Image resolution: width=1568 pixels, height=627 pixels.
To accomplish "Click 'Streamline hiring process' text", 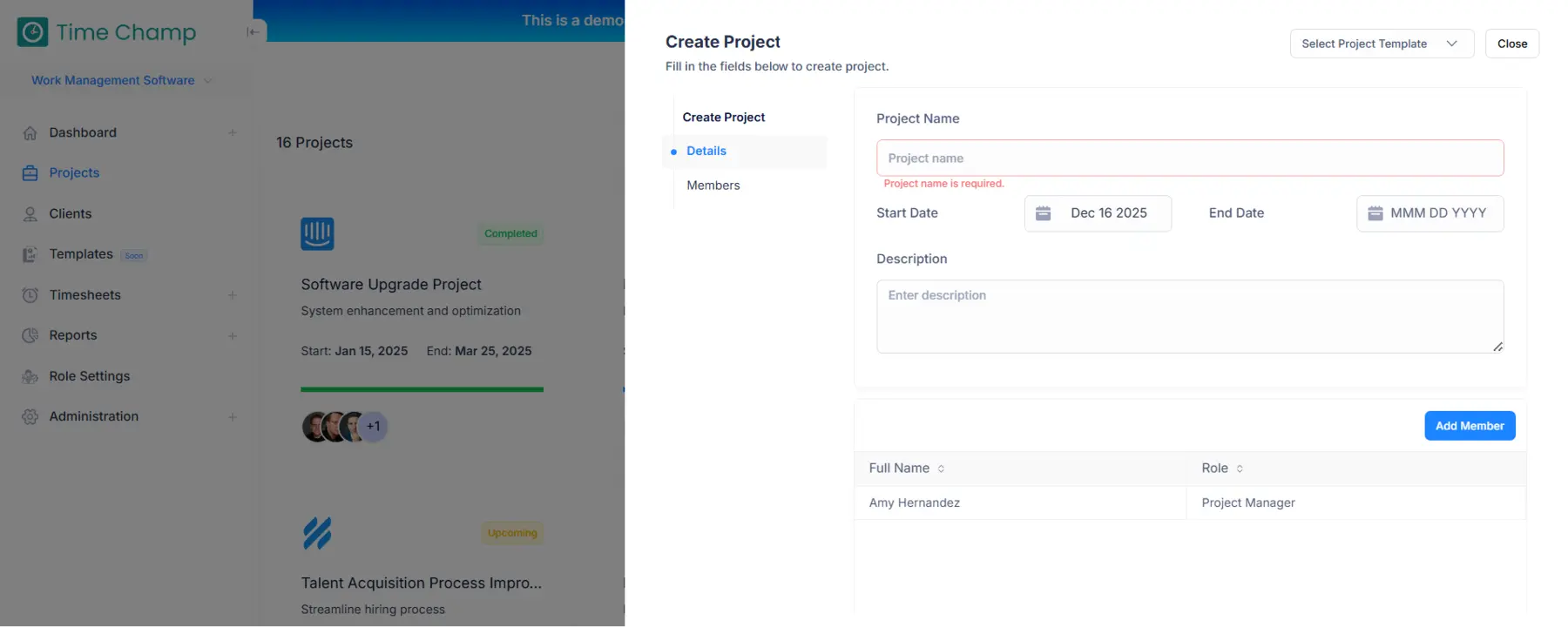I will pos(373,610).
